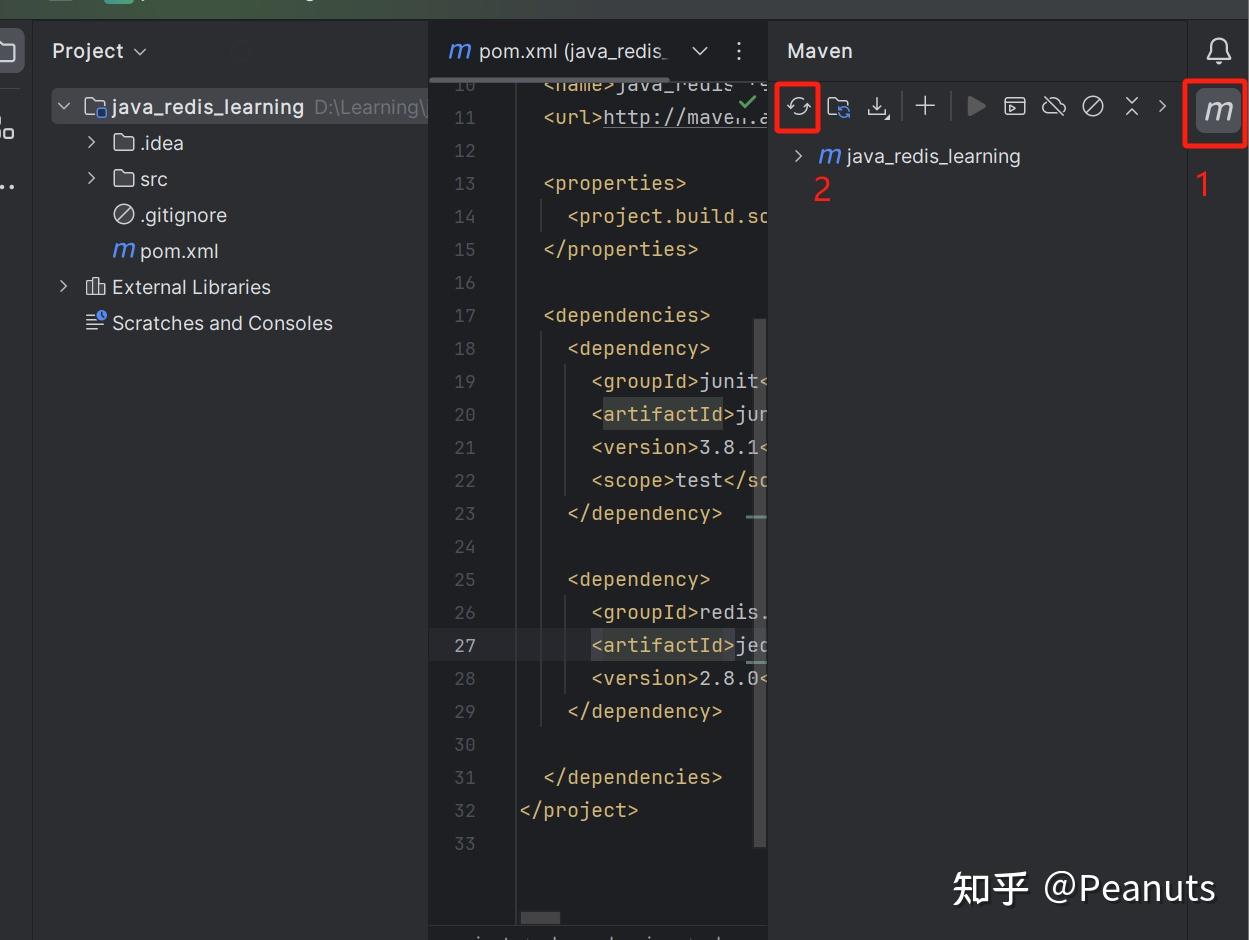Run a Maven goal with the play icon
Screen dimensions: 1249x940
pyautogui.click(x=975, y=106)
